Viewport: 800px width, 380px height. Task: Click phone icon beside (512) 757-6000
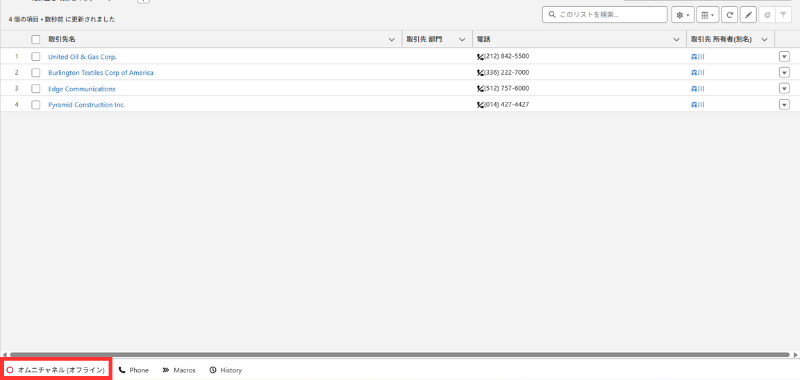point(480,89)
